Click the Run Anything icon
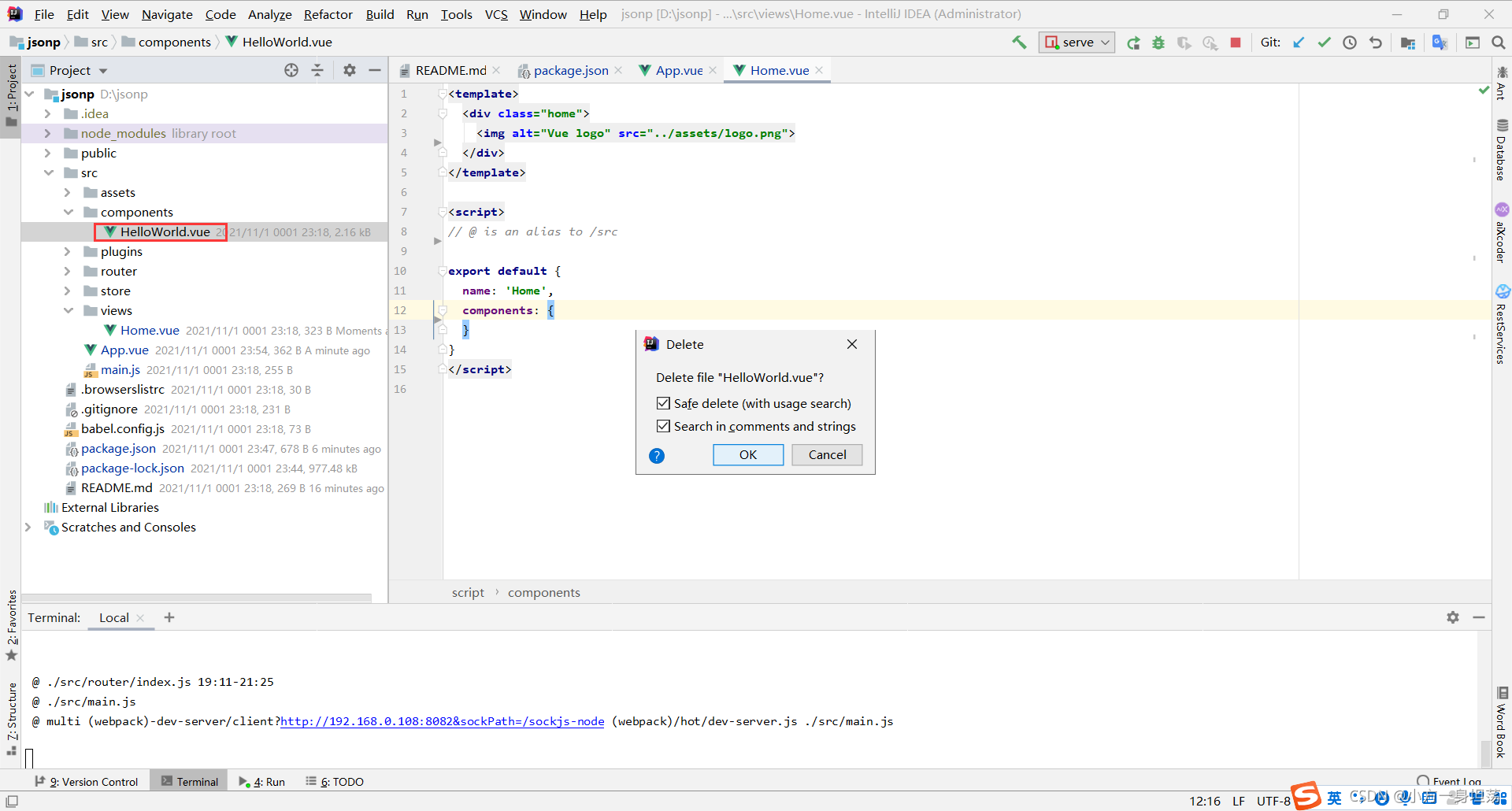The width and height of the screenshot is (1512, 811). click(x=1473, y=43)
